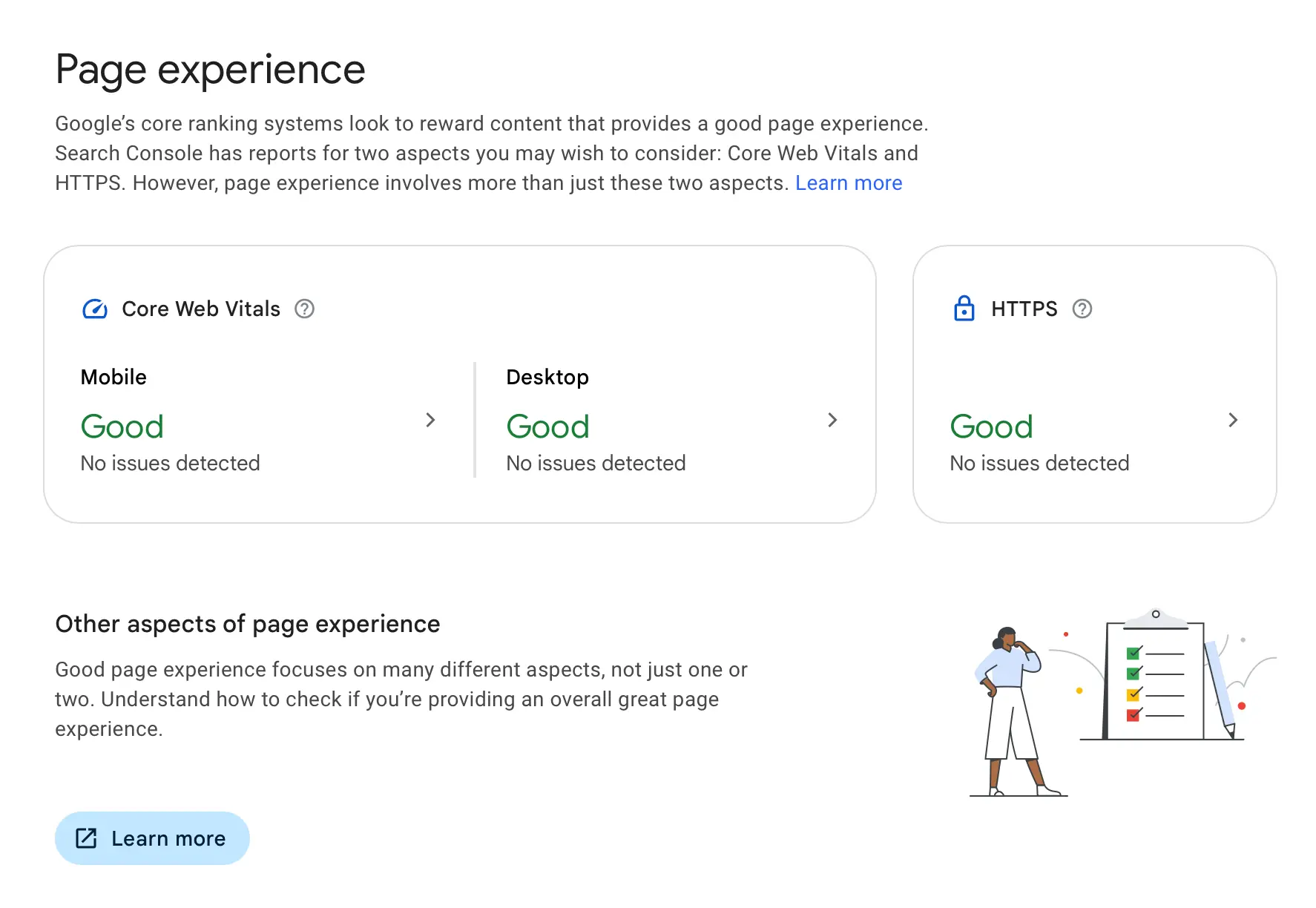The height and width of the screenshot is (908, 1316).
Task: Expand Desktop report using its chevron arrow
Action: [832, 420]
